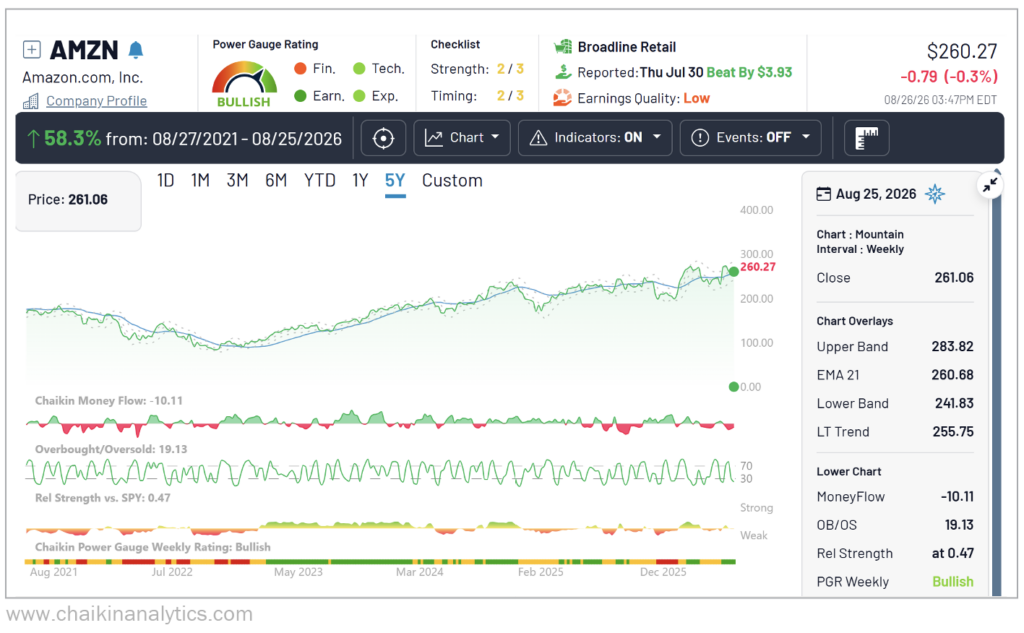Click the Beat By $3.93 text
Screen dimensions: 1024x633
(749, 72)
